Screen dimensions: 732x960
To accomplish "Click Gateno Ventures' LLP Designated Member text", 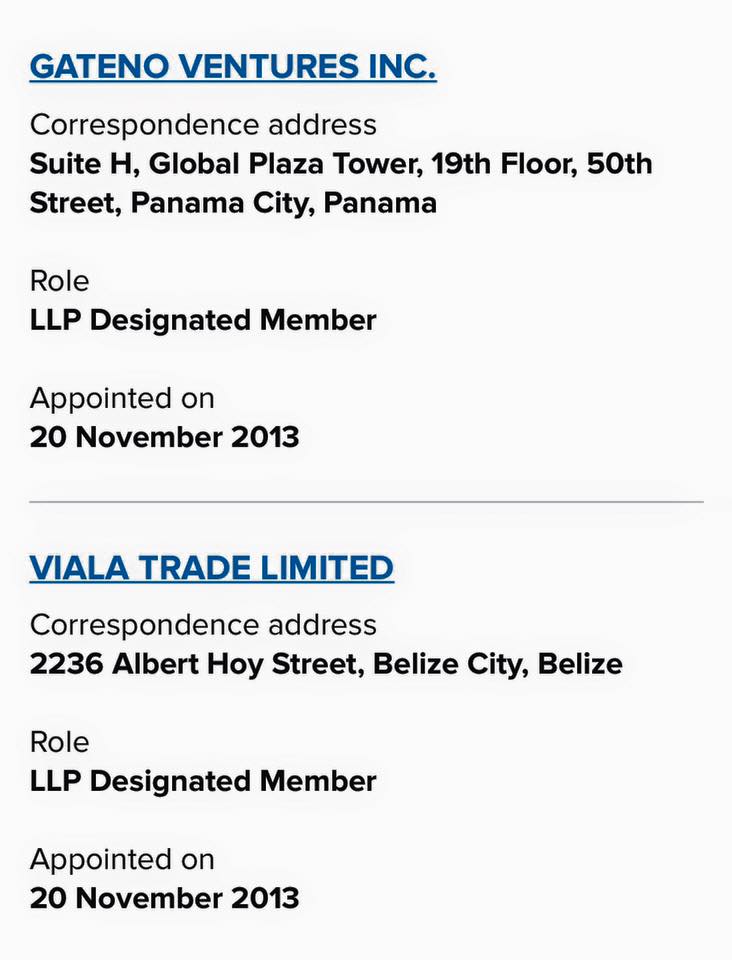I will pos(203,320).
